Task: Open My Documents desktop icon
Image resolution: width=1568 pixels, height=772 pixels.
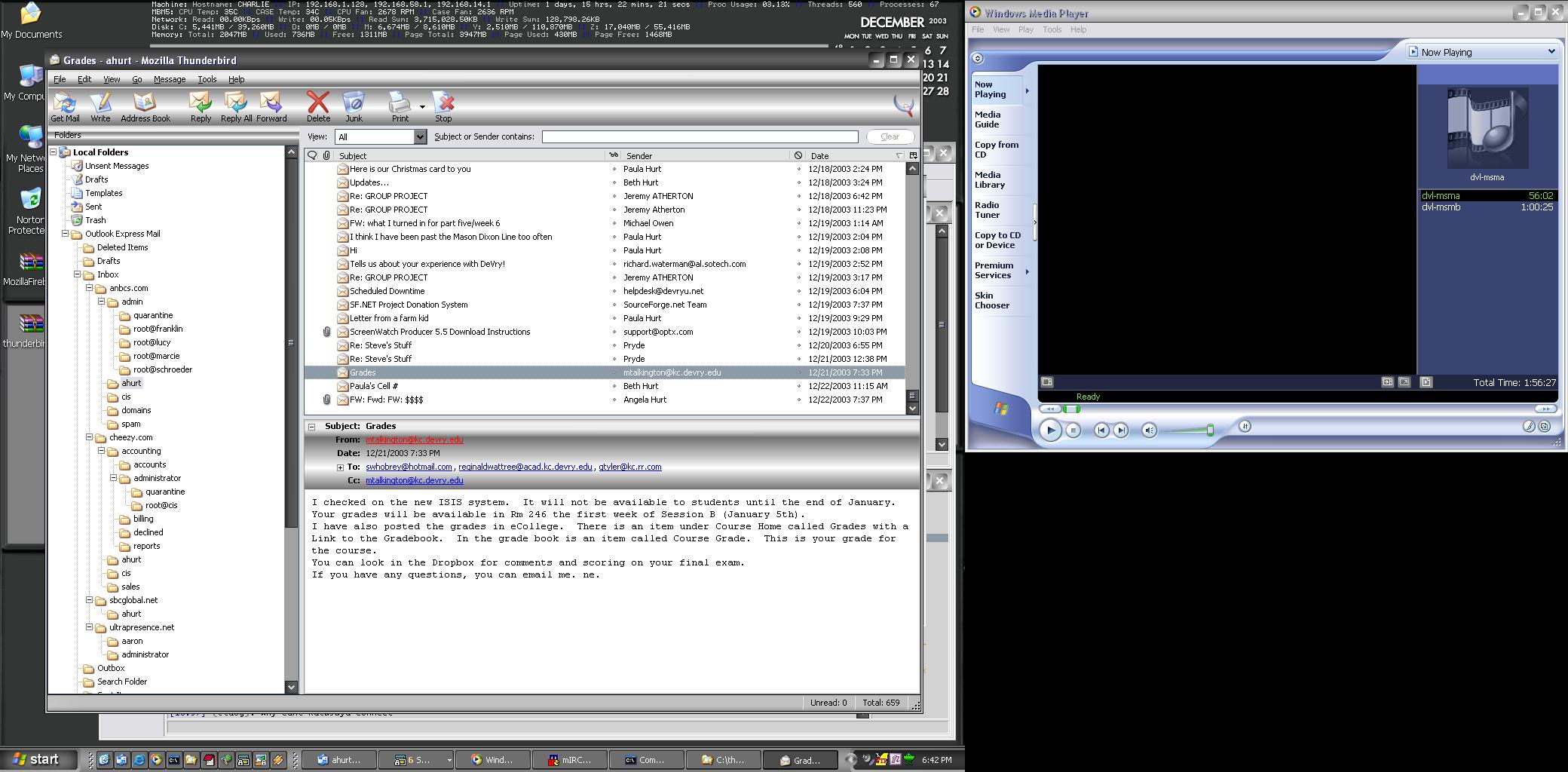Action: pos(31,21)
